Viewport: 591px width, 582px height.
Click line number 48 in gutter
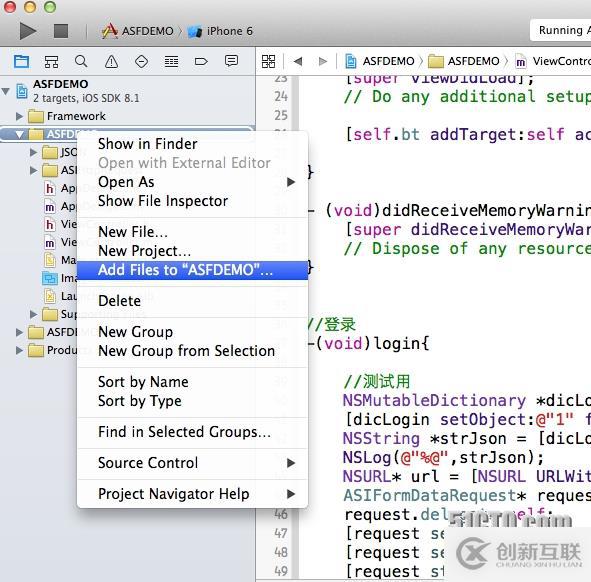tap(281, 552)
